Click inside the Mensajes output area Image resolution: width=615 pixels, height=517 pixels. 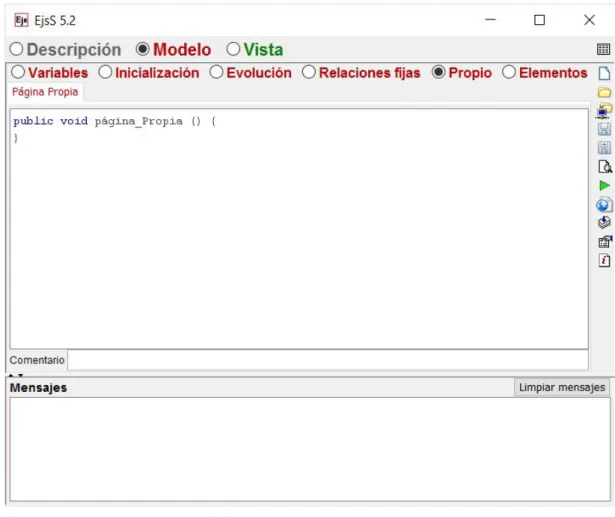click(310, 449)
